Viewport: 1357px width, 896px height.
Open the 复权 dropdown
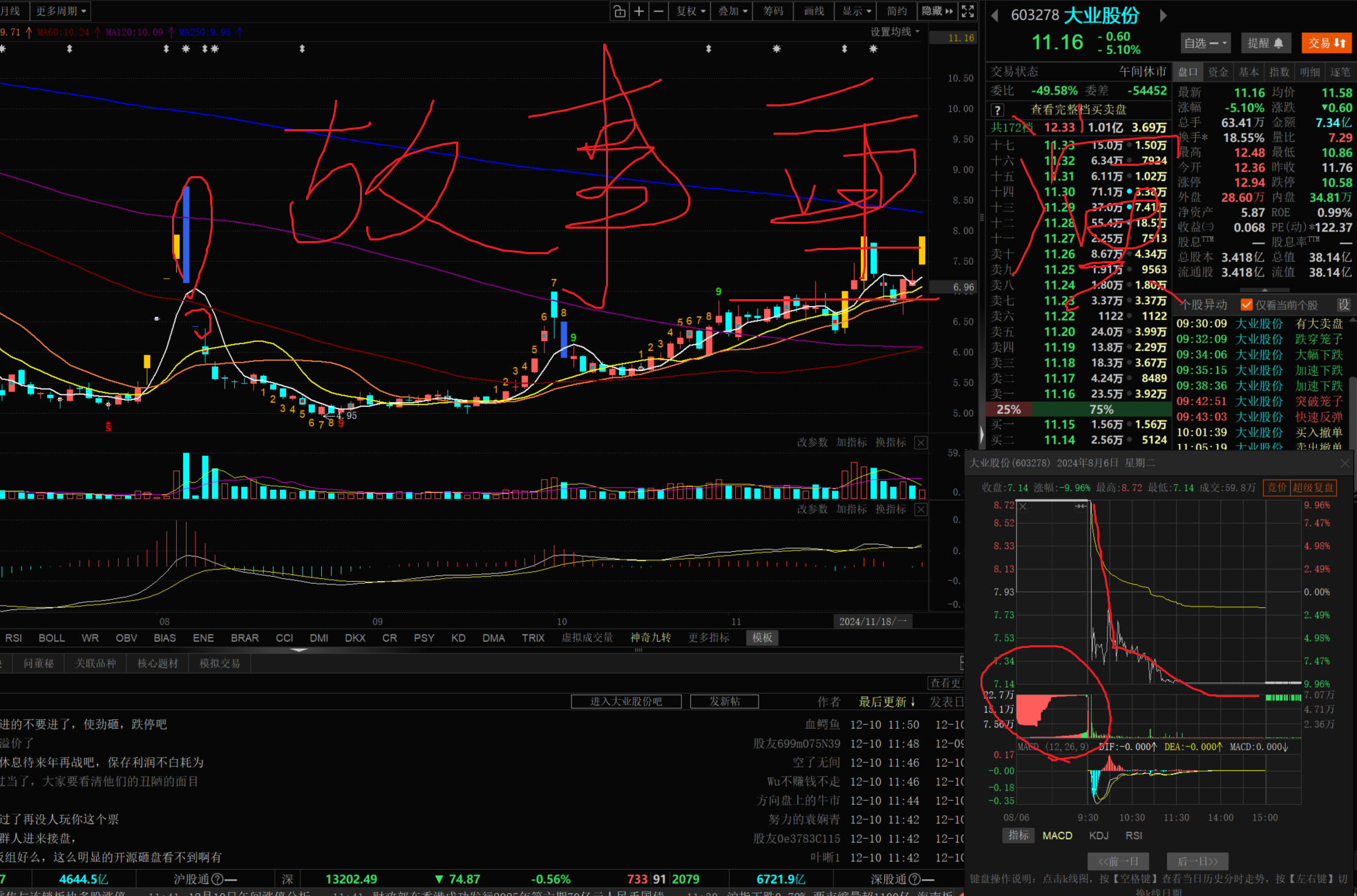point(690,11)
